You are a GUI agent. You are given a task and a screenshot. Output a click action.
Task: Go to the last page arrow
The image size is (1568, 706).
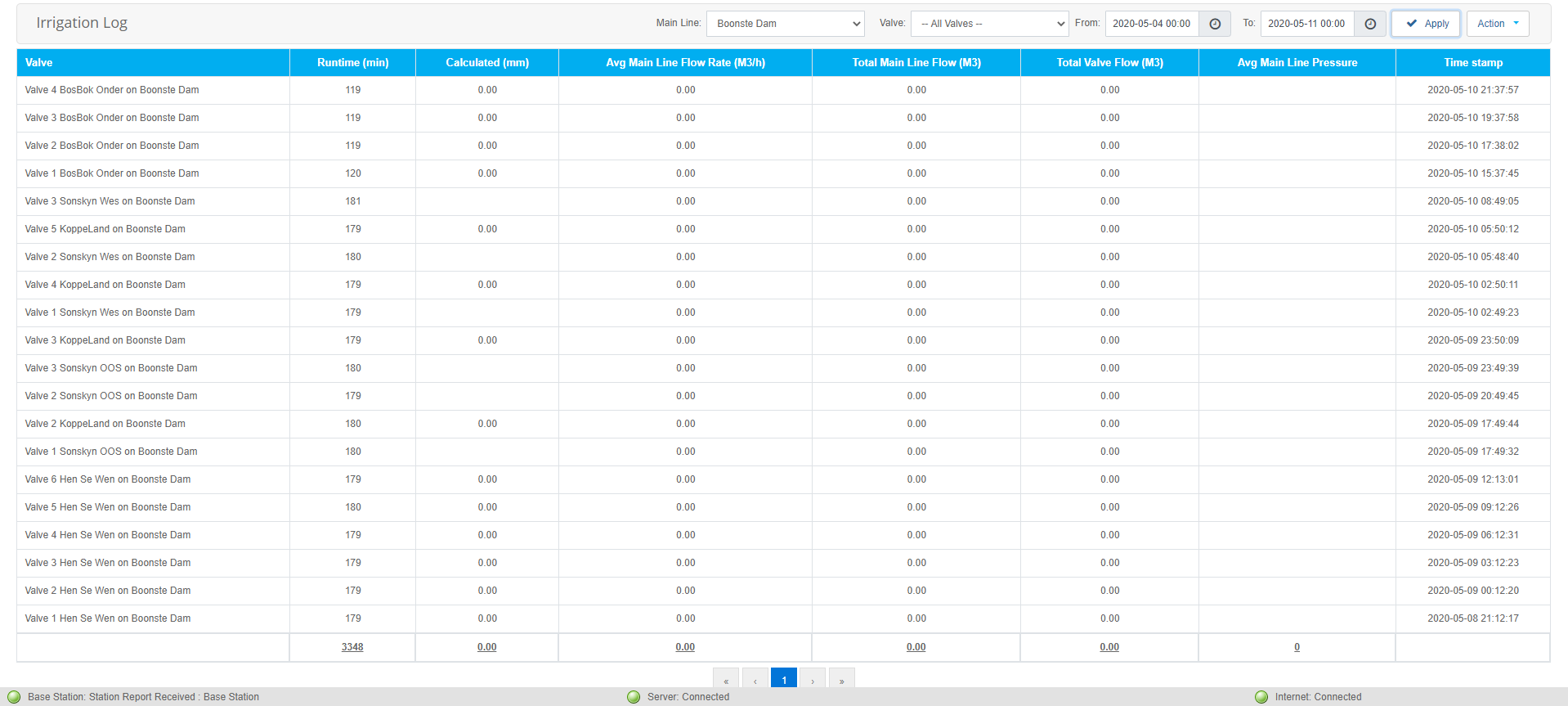pos(841,680)
